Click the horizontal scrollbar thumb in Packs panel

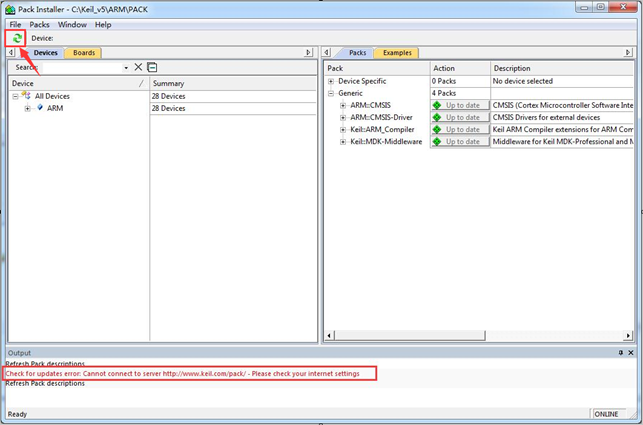pyautogui.click(x=410, y=336)
